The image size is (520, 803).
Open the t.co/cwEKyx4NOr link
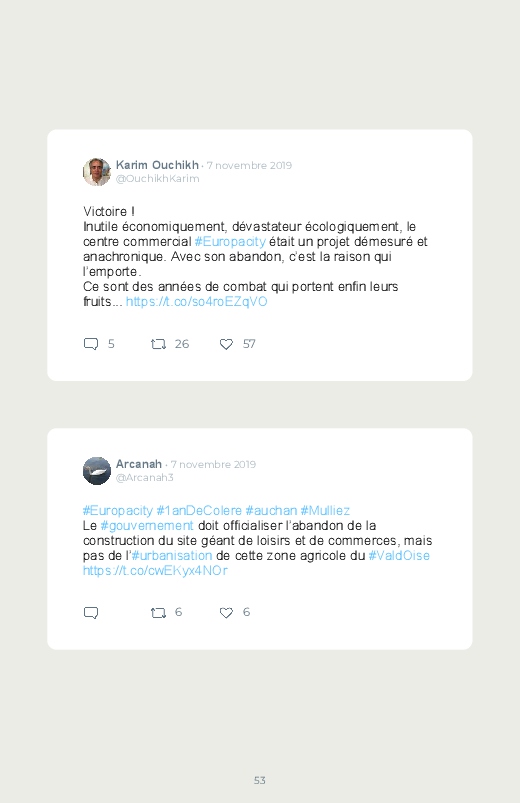[x=155, y=570]
